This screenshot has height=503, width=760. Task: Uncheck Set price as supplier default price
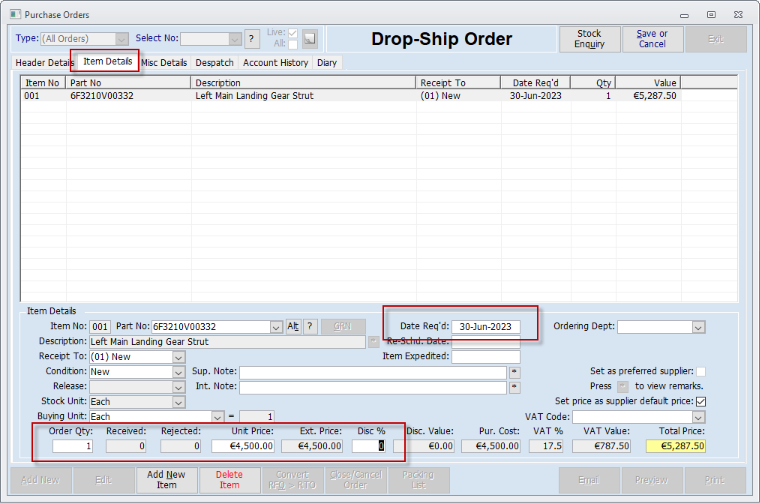click(701, 402)
